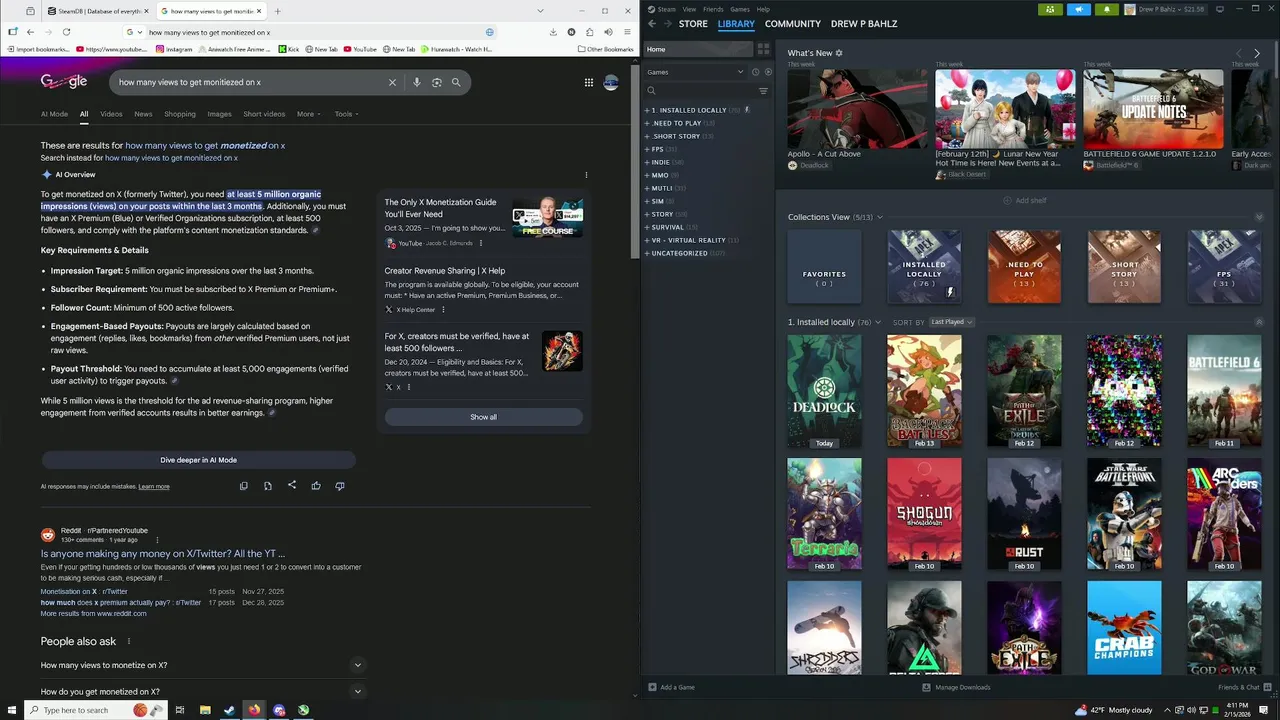Open Manage Downloads in Steam
Image resolution: width=1280 pixels, height=720 pixels.
(956, 687)
